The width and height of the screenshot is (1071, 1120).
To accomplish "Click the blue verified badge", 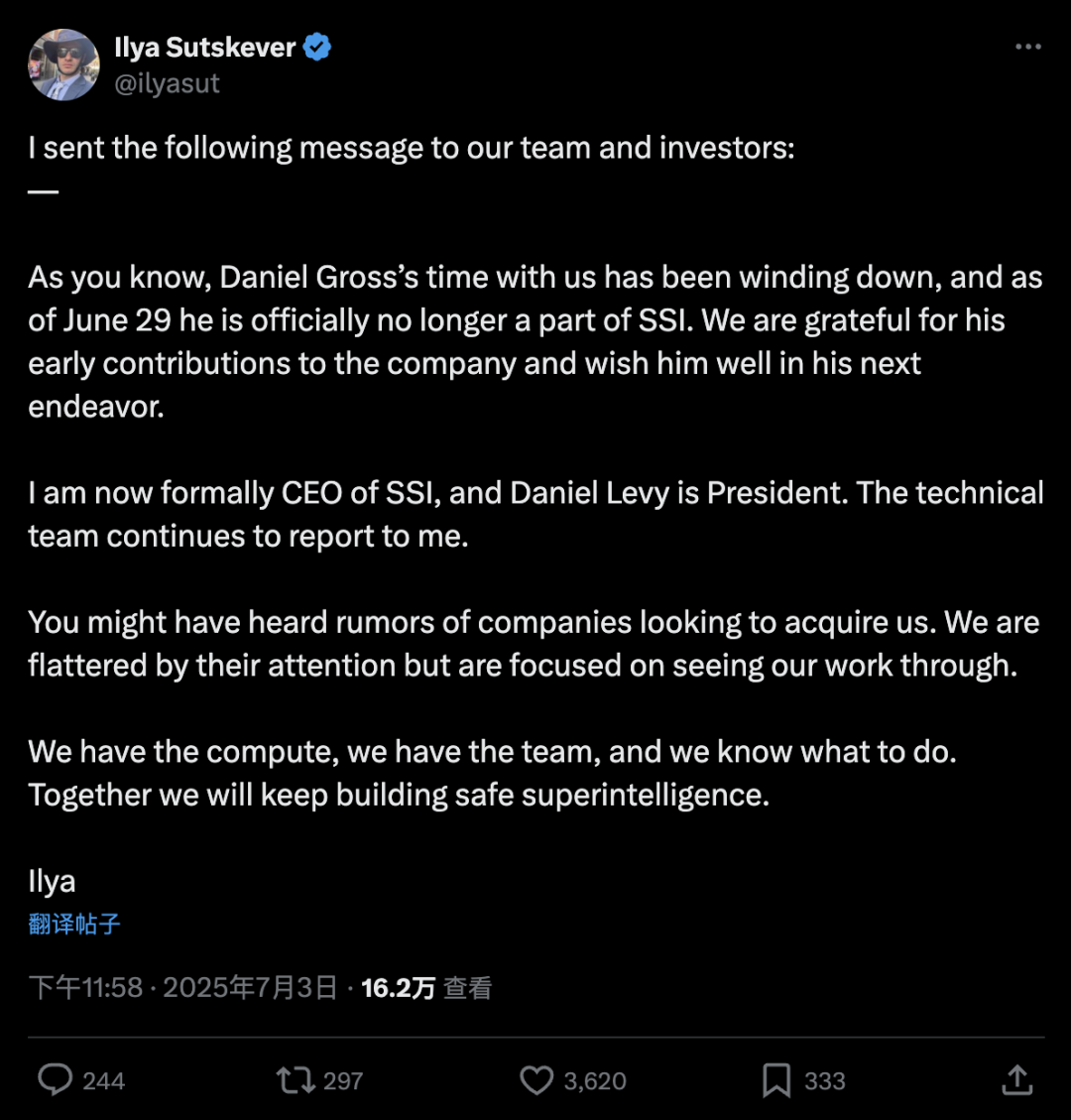I will 316,48.
